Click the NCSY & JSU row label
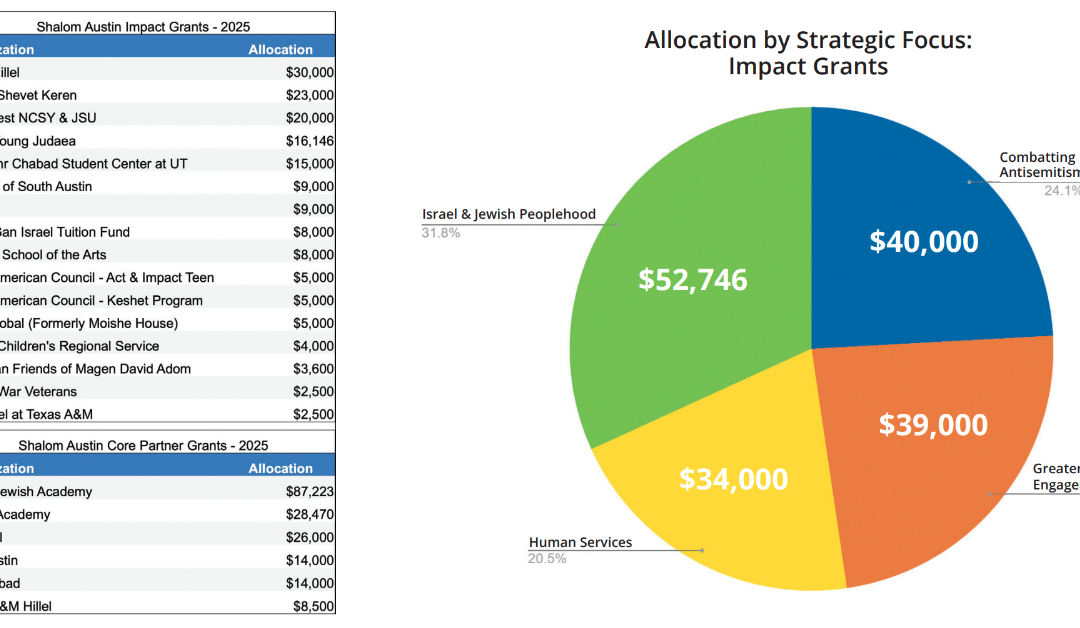The image size is (1080, 628). pyautogui.click(x=48, y=118)
